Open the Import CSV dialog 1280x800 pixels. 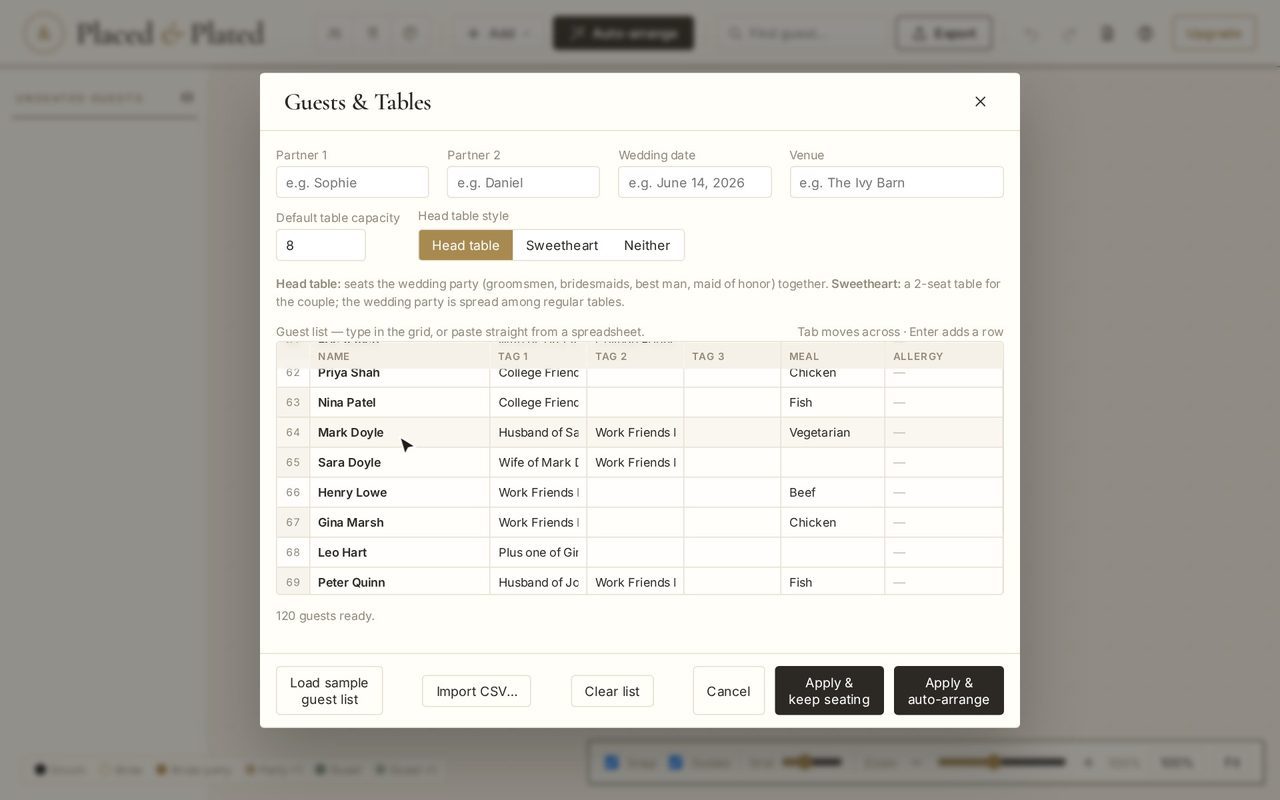[476, 691]
